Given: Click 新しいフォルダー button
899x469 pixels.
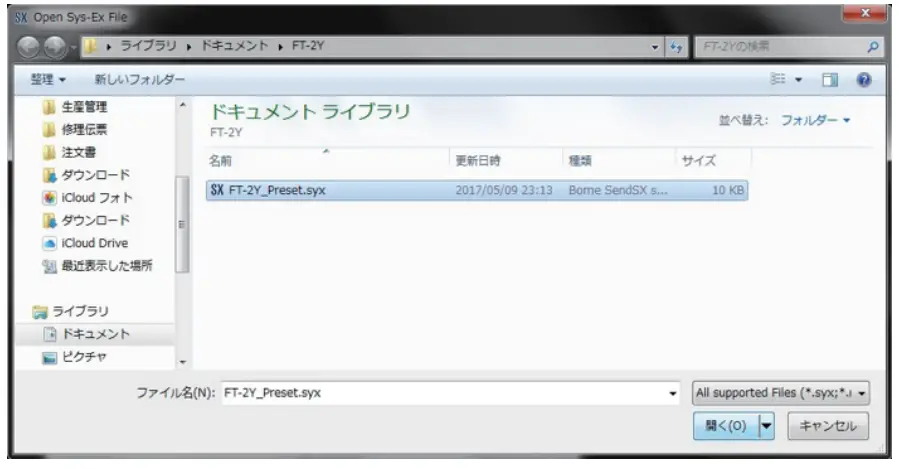Looking at the screenshot, I should pyautogui.click(x=139, y=80).
